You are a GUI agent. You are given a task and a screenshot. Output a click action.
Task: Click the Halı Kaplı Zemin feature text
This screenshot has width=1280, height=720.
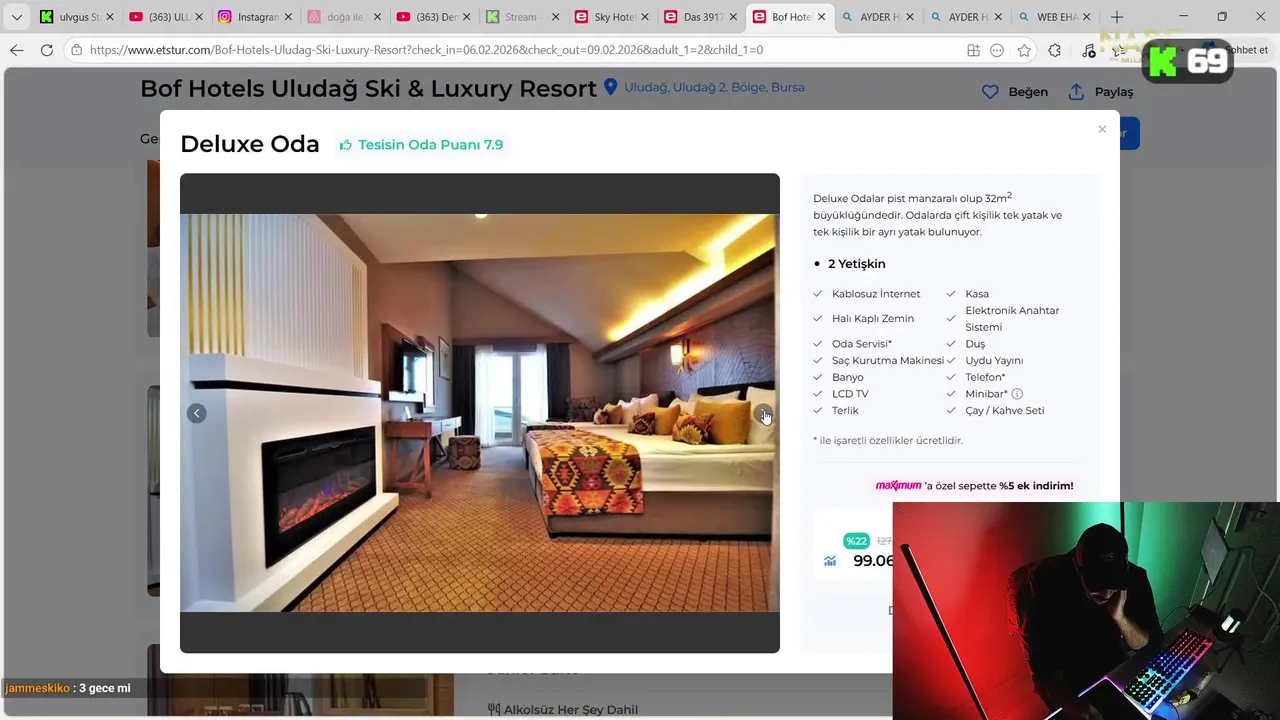coord(873,319)
